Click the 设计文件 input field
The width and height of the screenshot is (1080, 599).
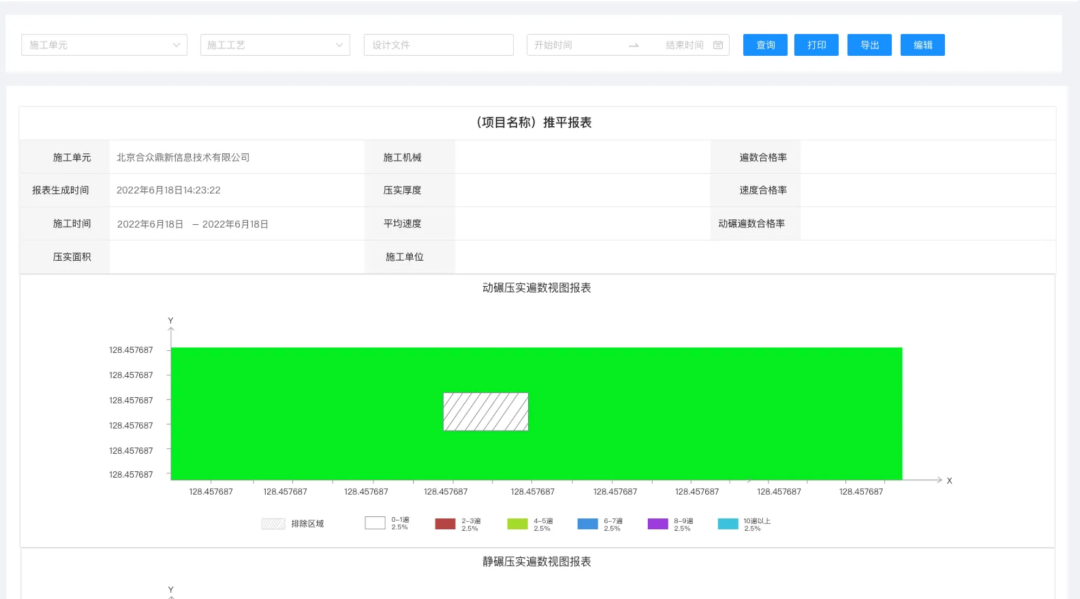pos(438,45)
